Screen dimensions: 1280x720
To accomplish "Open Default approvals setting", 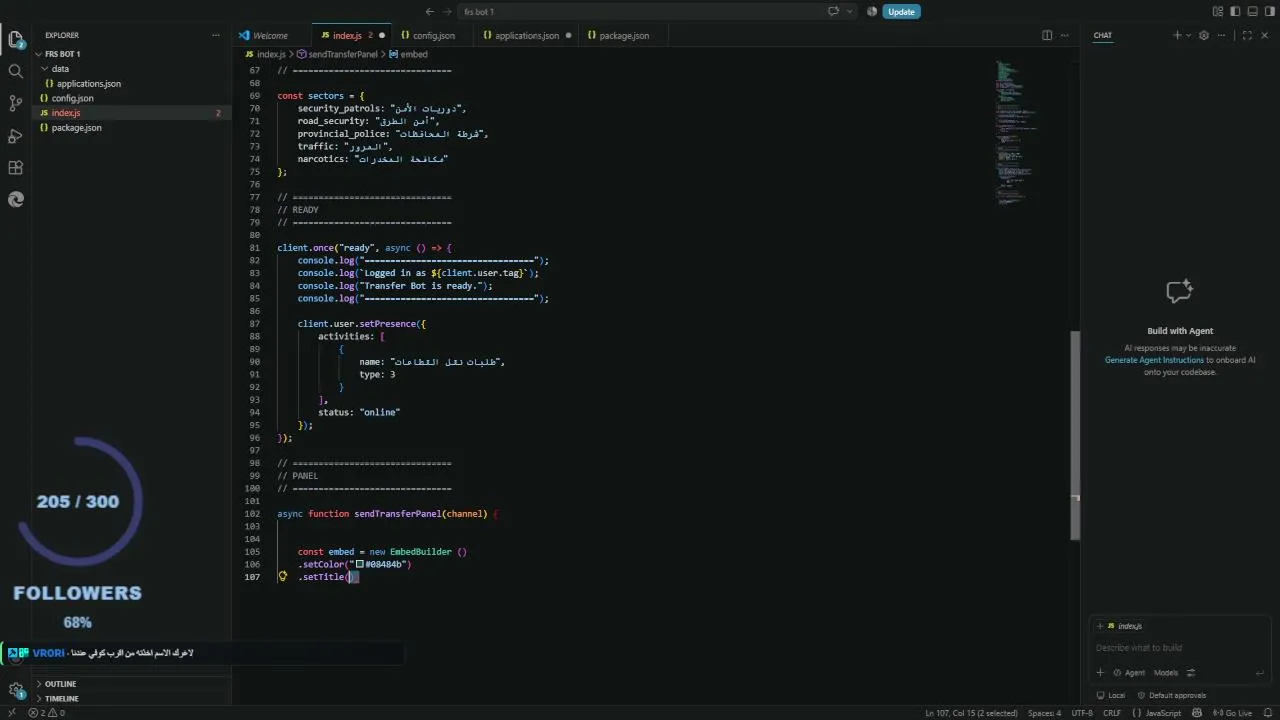I will pyautogui.click(x=1171, y=695).
